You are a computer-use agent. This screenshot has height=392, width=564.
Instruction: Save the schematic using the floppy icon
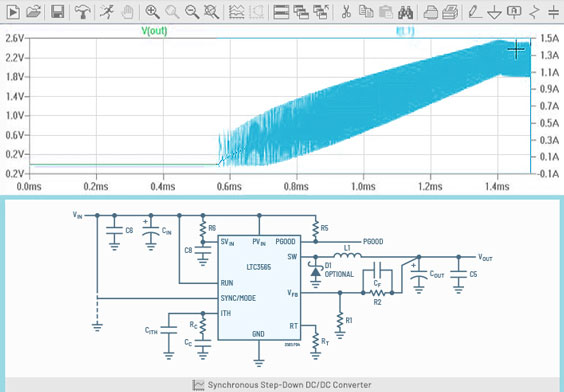tap(58, 12)
